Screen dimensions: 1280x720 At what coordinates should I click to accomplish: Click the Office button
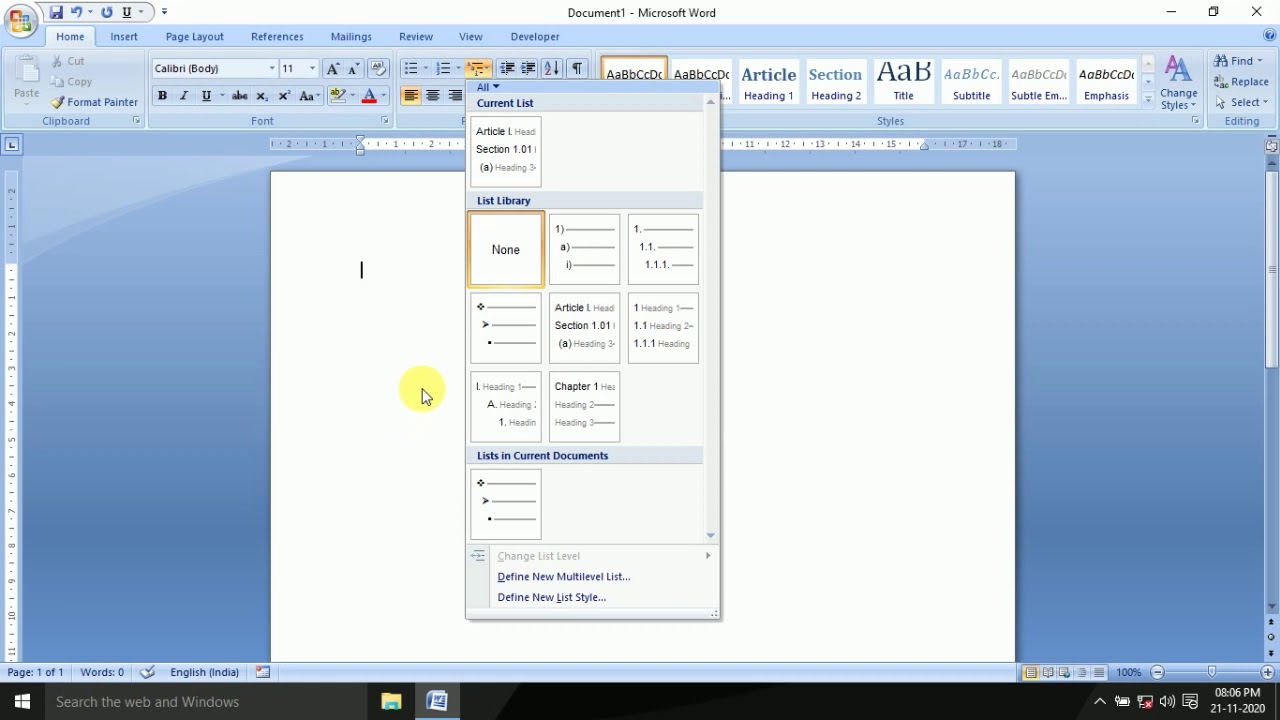click(20, 20)
